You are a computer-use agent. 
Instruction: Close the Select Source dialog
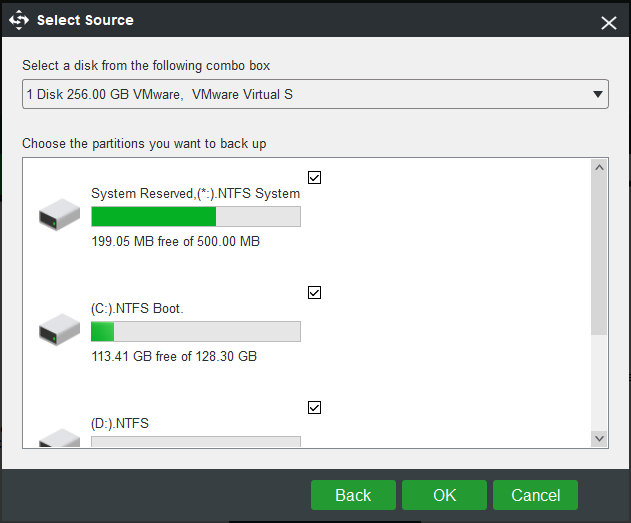[x=608, y=23]
